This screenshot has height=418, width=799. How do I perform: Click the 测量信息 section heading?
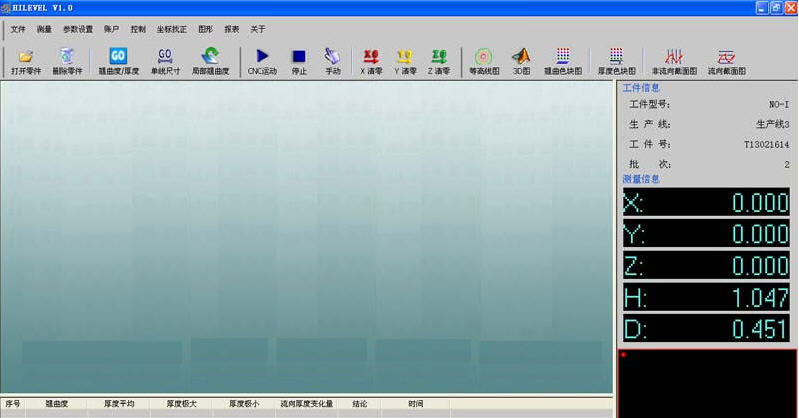pos(641,179)
